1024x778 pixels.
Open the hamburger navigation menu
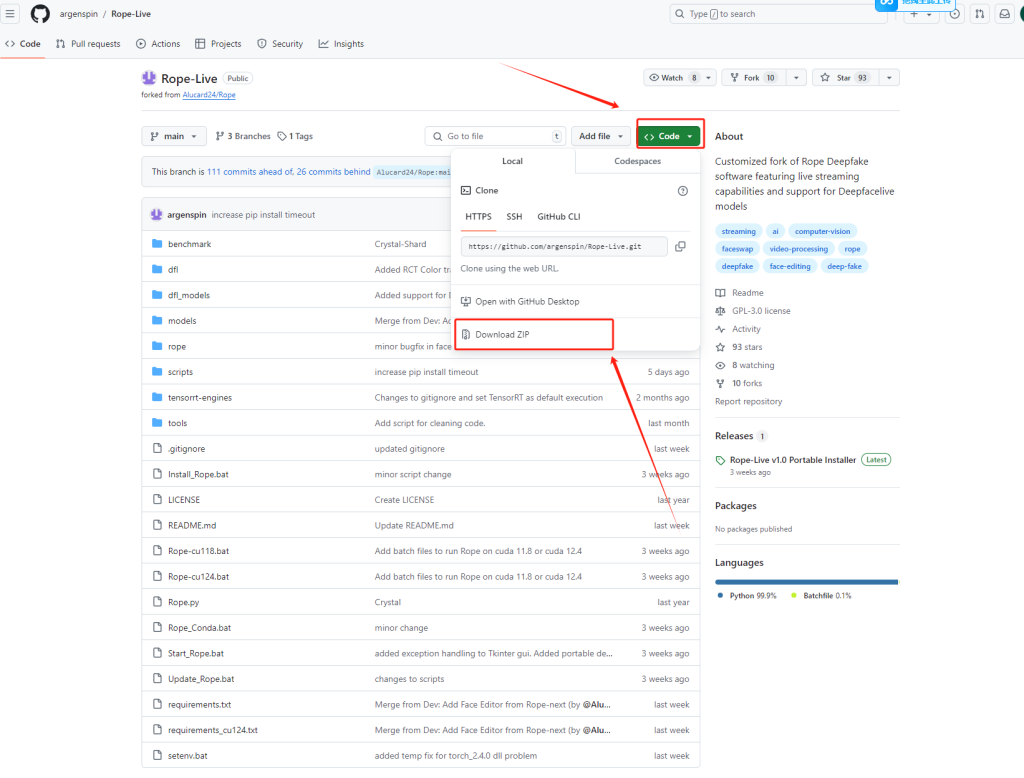point(10,14)
